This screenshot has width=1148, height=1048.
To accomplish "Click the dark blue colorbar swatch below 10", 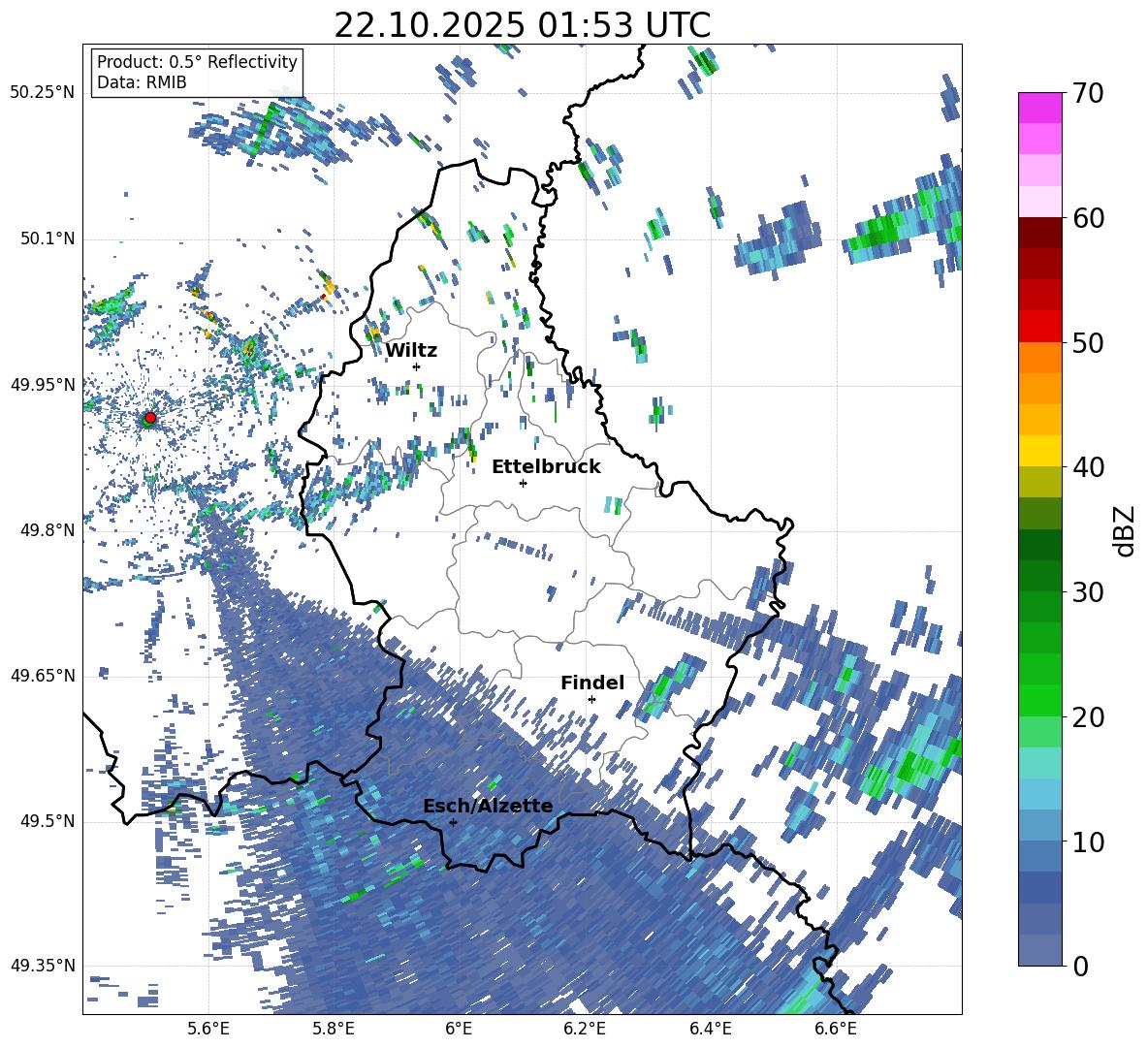I will pyautogui.click(x=1039, y=888).
